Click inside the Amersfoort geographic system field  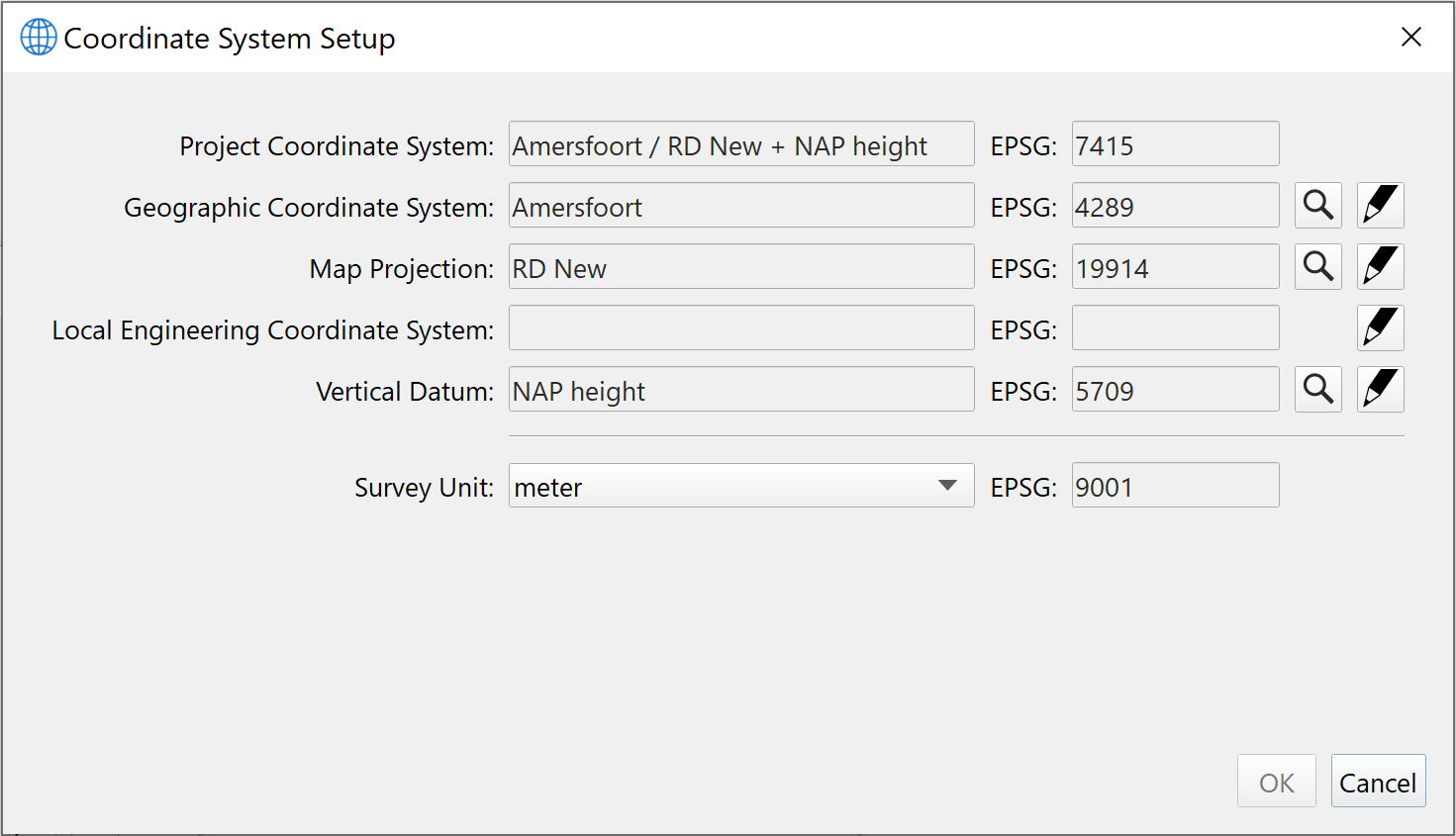click(740, 205)
